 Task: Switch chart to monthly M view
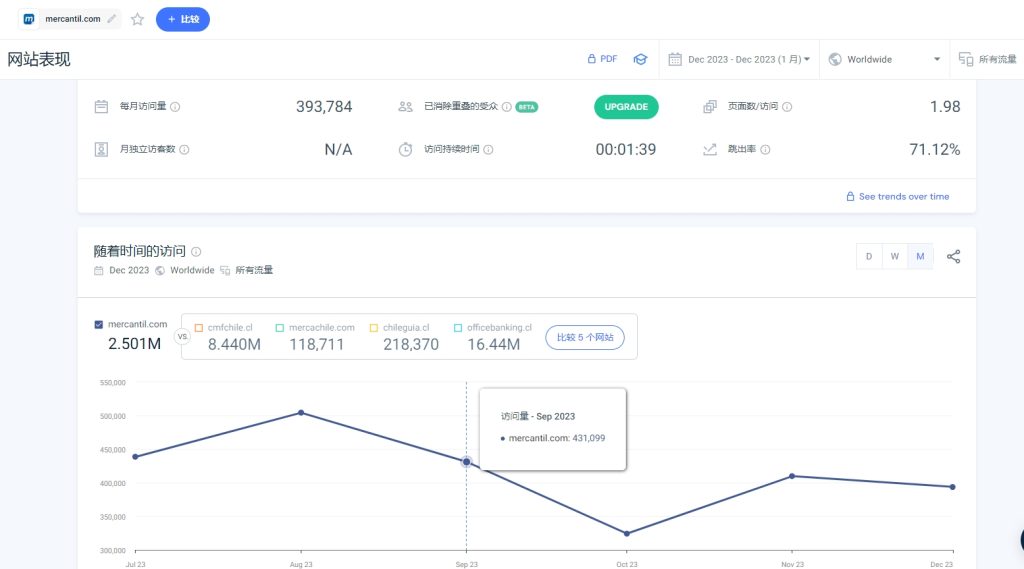(x=920, y=257)
